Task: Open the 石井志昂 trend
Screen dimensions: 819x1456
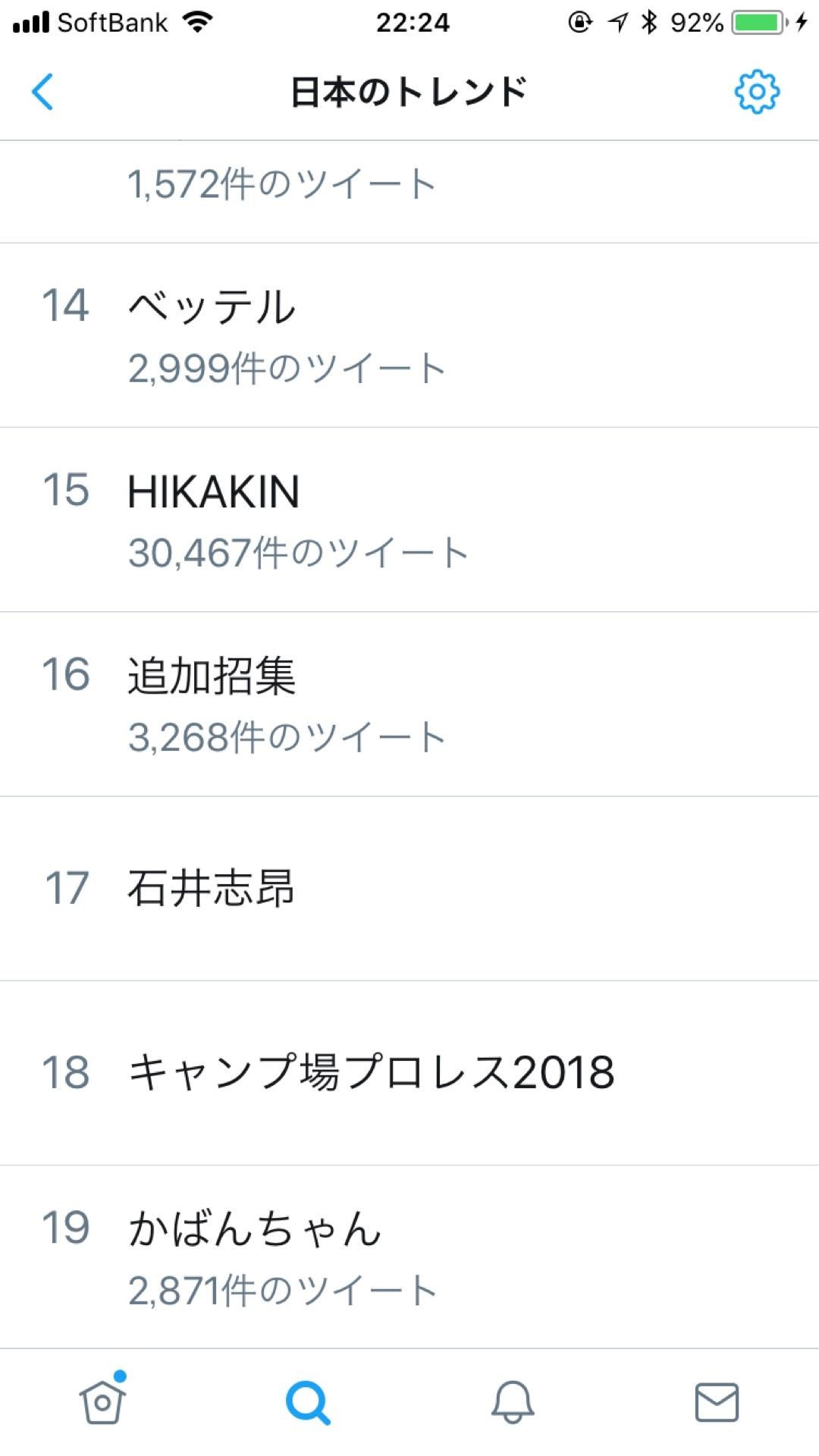Action: [409, 888]
